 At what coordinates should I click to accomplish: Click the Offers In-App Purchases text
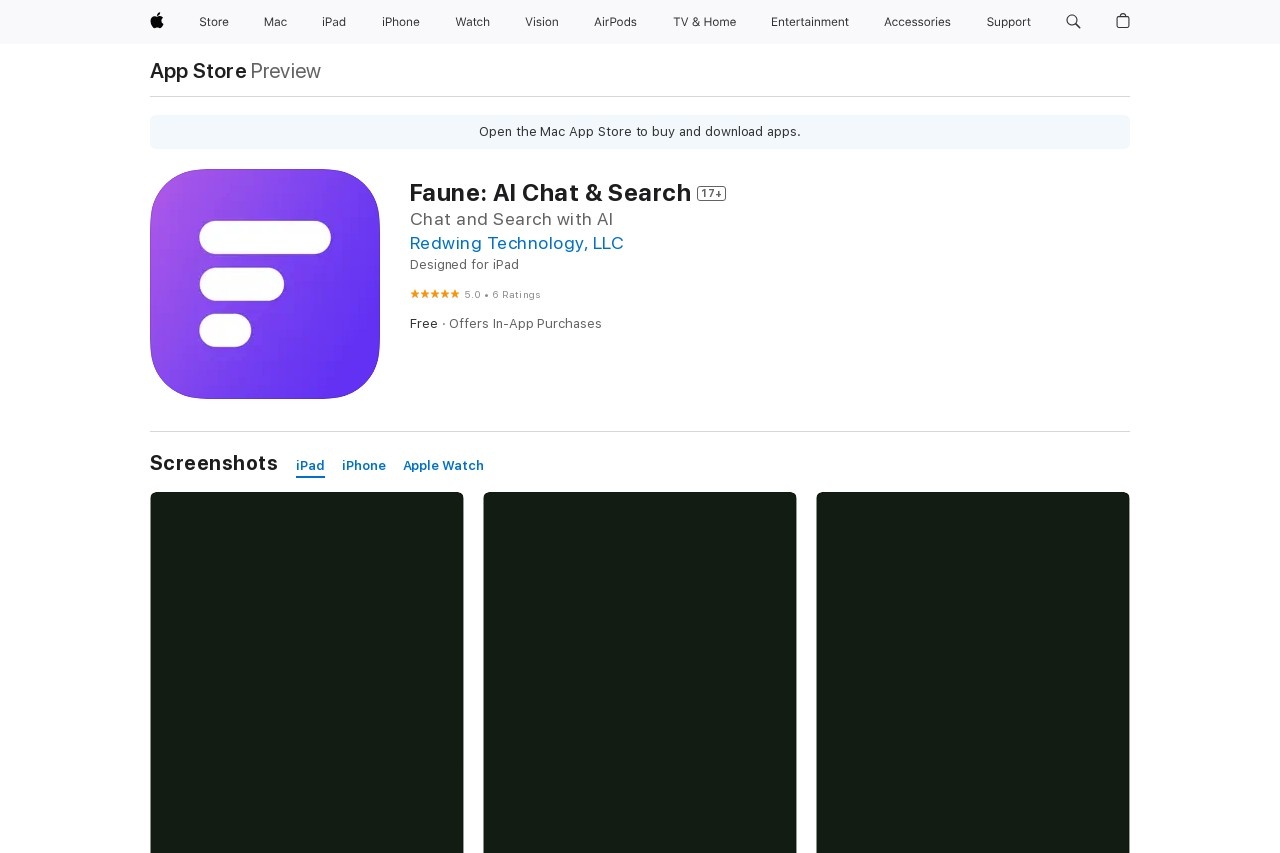pos(525,324)
